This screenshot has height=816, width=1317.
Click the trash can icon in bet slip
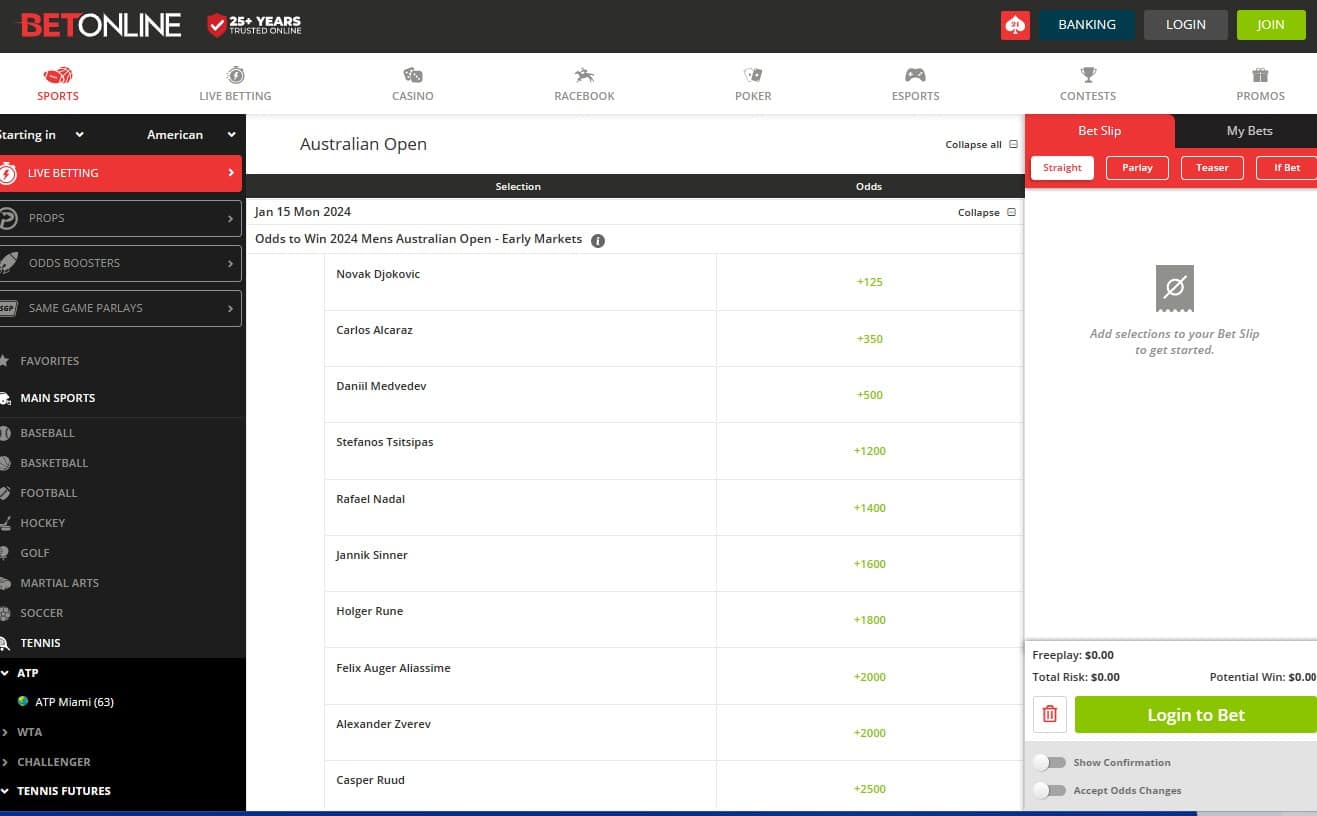point(1050,714)
